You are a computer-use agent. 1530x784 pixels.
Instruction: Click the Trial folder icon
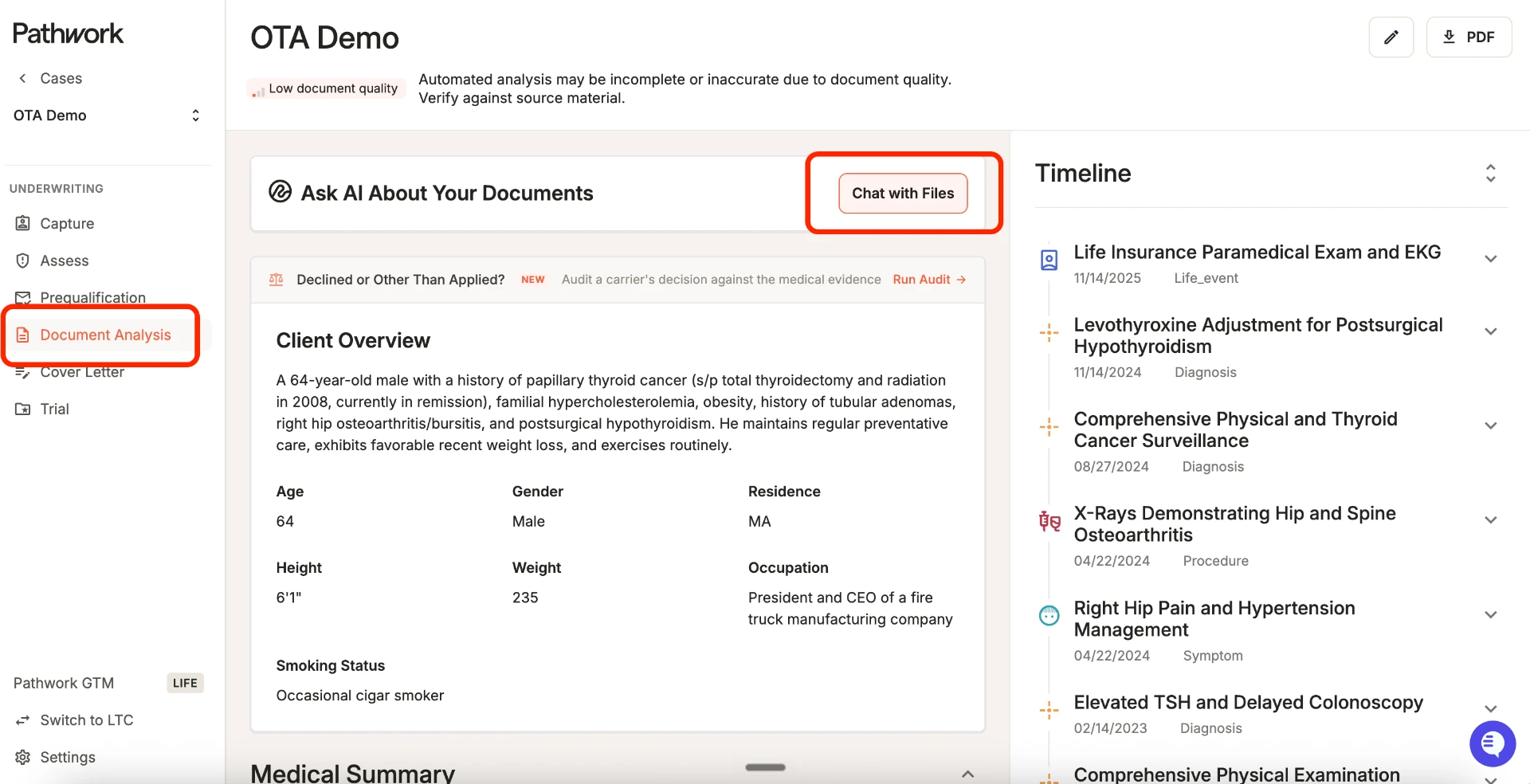coord(23,409)
